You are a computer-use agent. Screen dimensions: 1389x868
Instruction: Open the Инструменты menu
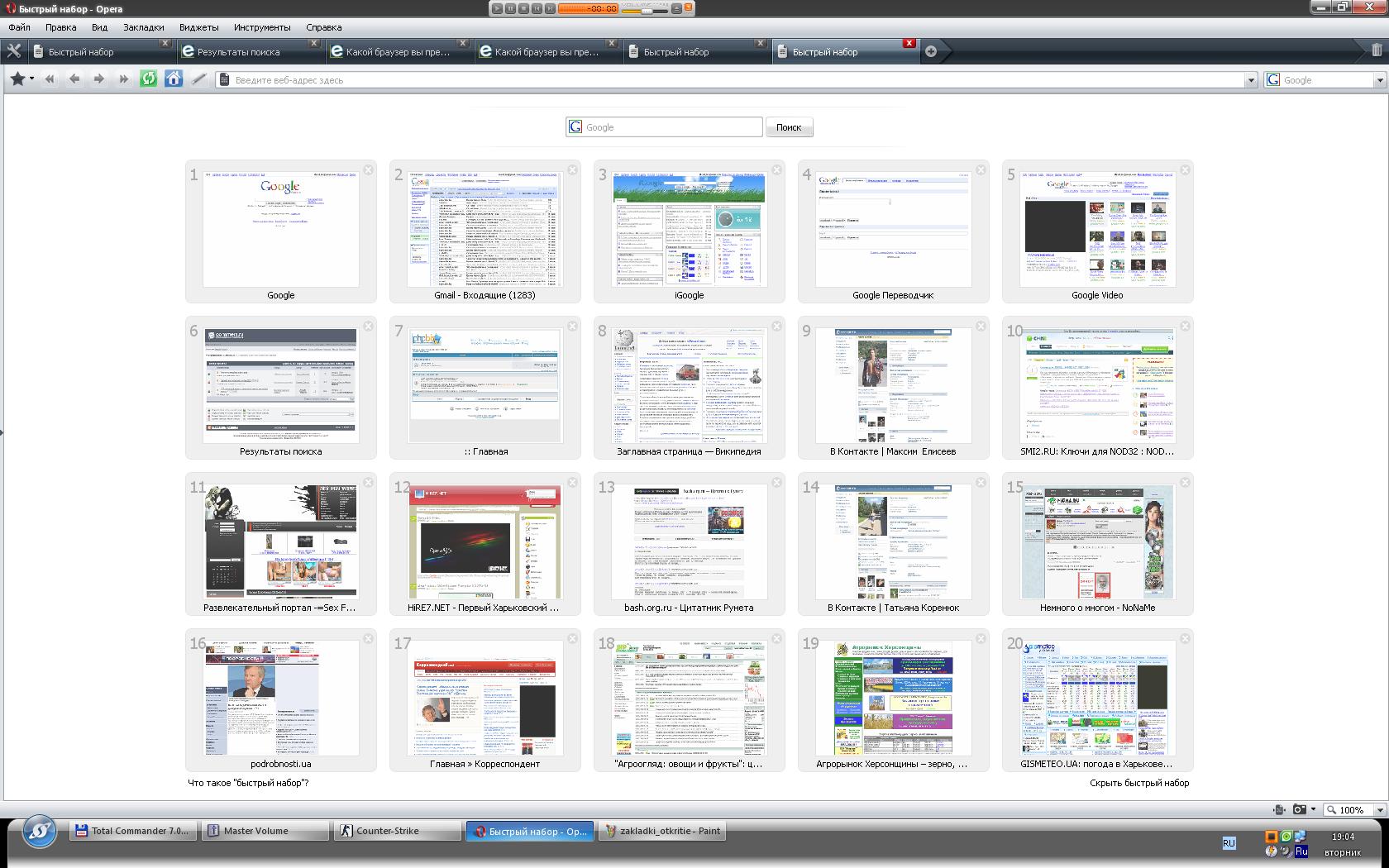click(262, 27)
